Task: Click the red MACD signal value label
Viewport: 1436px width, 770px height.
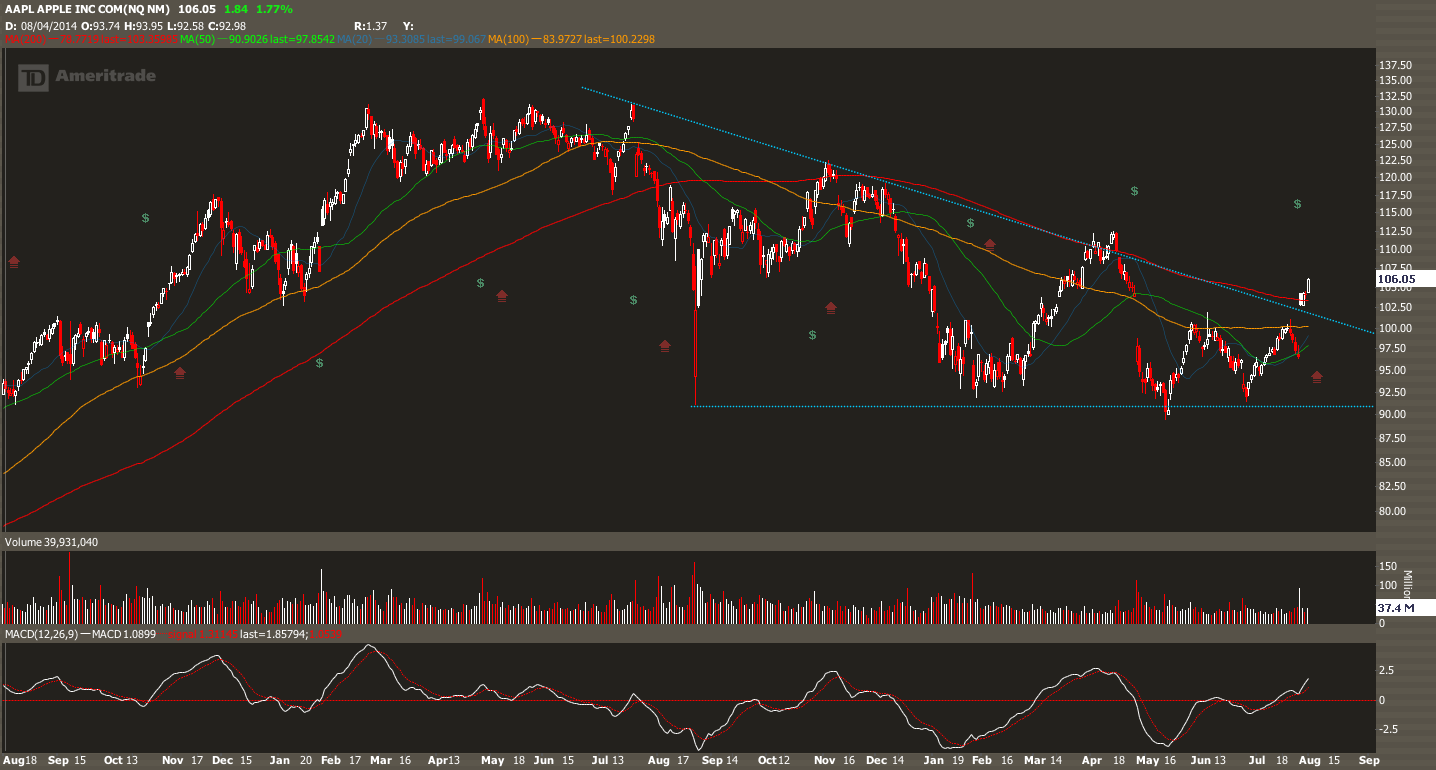Action: click(x=204, y=634)
